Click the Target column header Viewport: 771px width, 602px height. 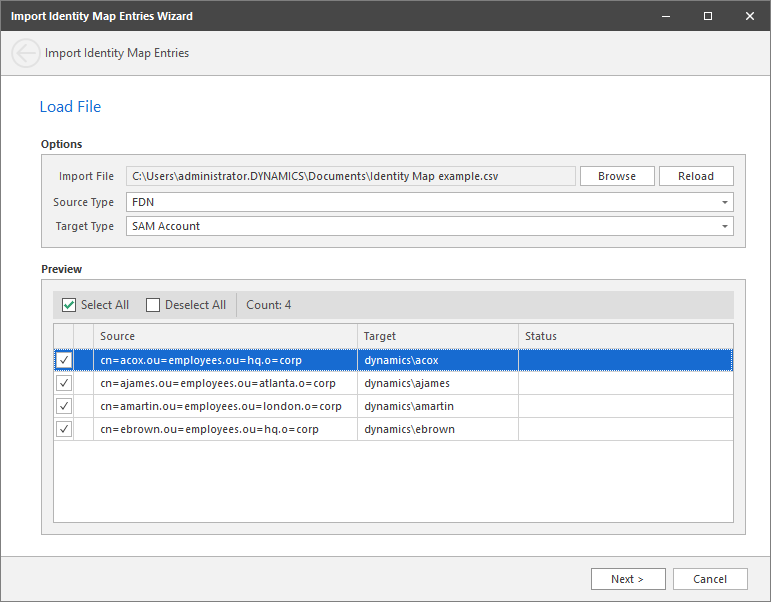[437, 336]
